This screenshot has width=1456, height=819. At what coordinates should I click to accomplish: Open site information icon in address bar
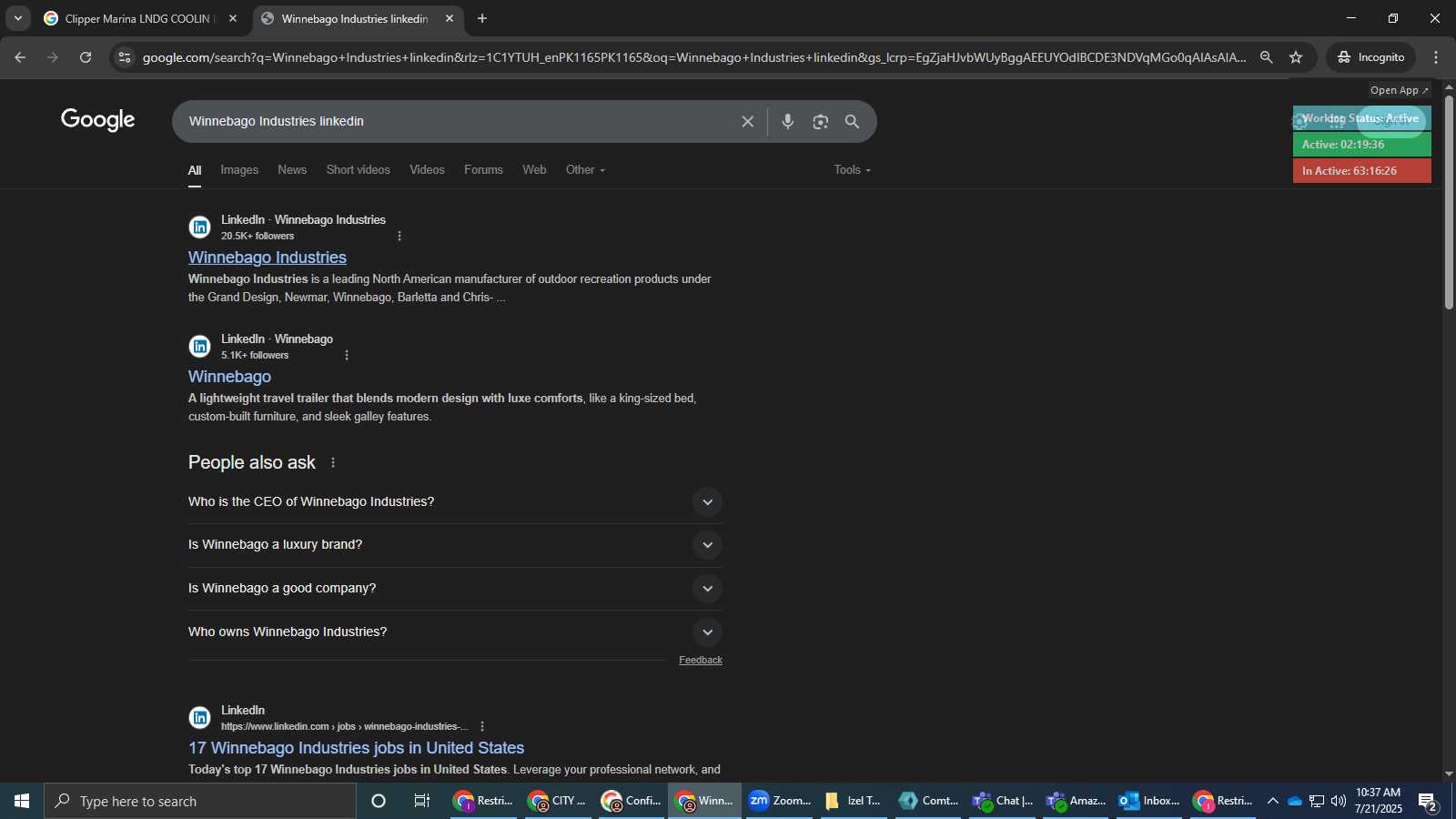tap(125, 57)
